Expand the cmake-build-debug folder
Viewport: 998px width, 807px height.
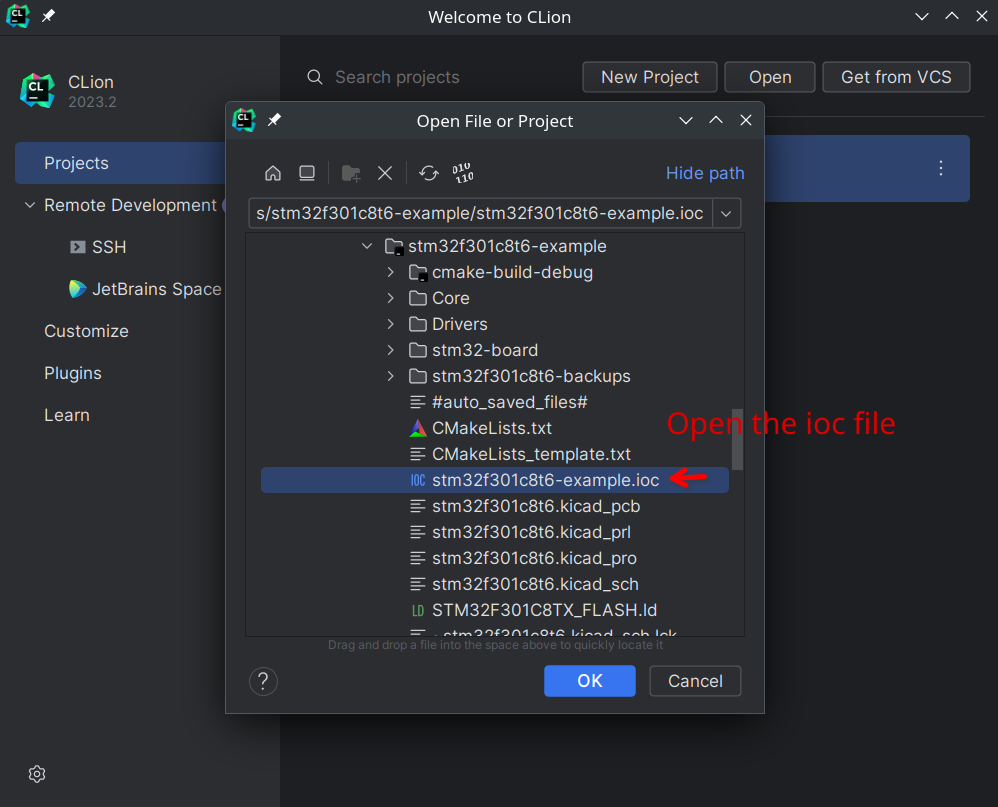click(390, 272)
